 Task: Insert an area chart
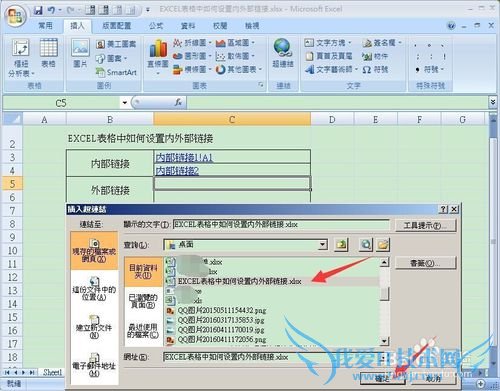pyautogui.click(x=235, y=43)
